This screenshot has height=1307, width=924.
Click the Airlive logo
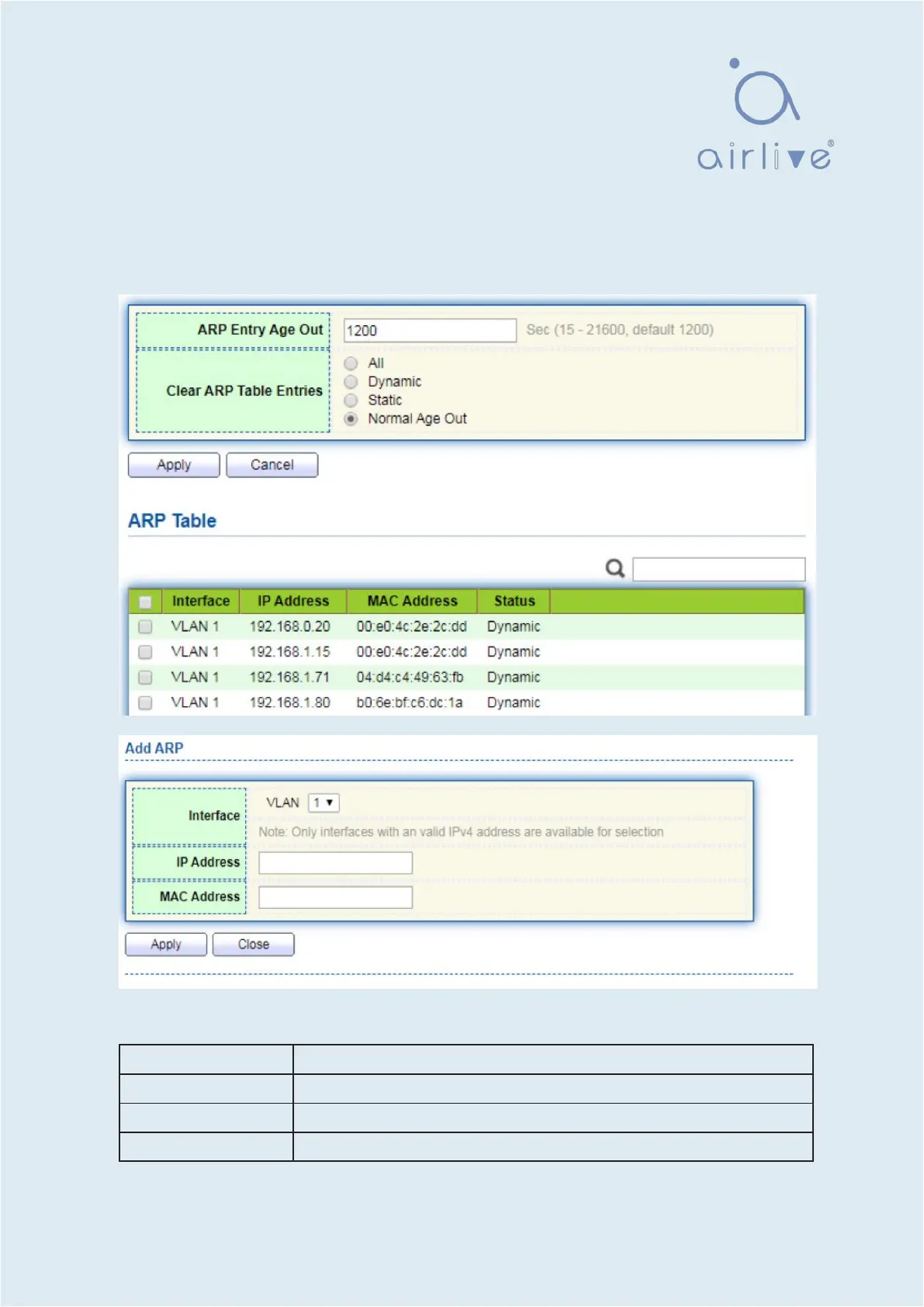[765, 115]
